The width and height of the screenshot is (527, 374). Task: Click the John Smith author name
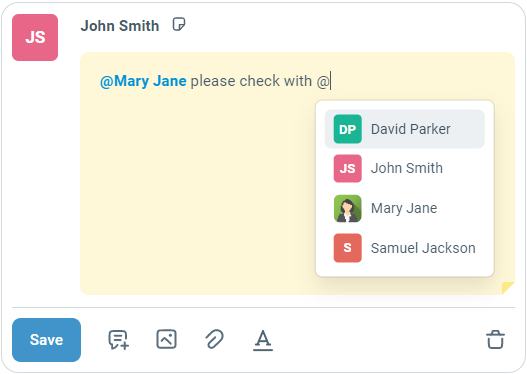pos(120,26)
